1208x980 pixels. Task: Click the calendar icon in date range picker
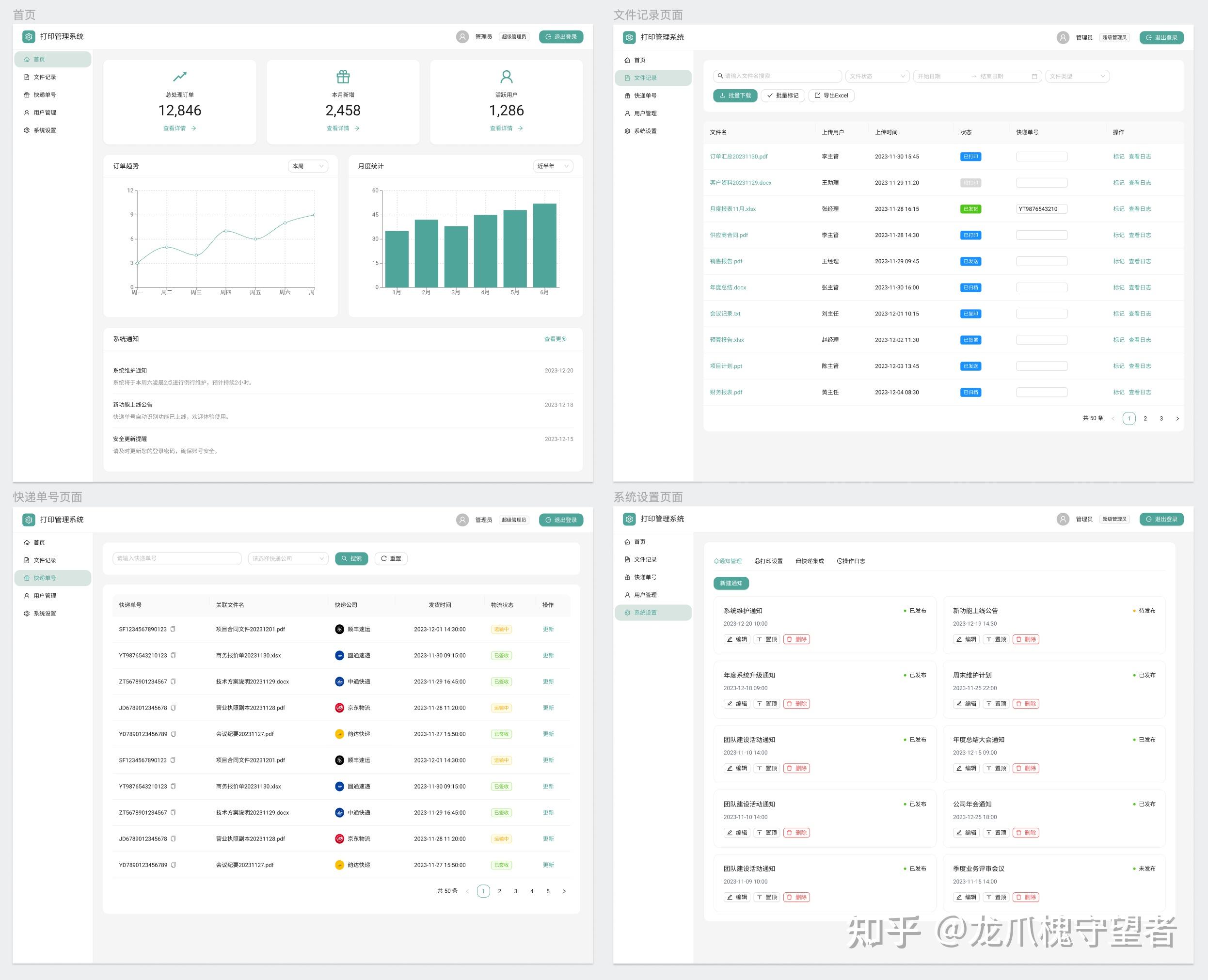click(x=1034, y=76)
